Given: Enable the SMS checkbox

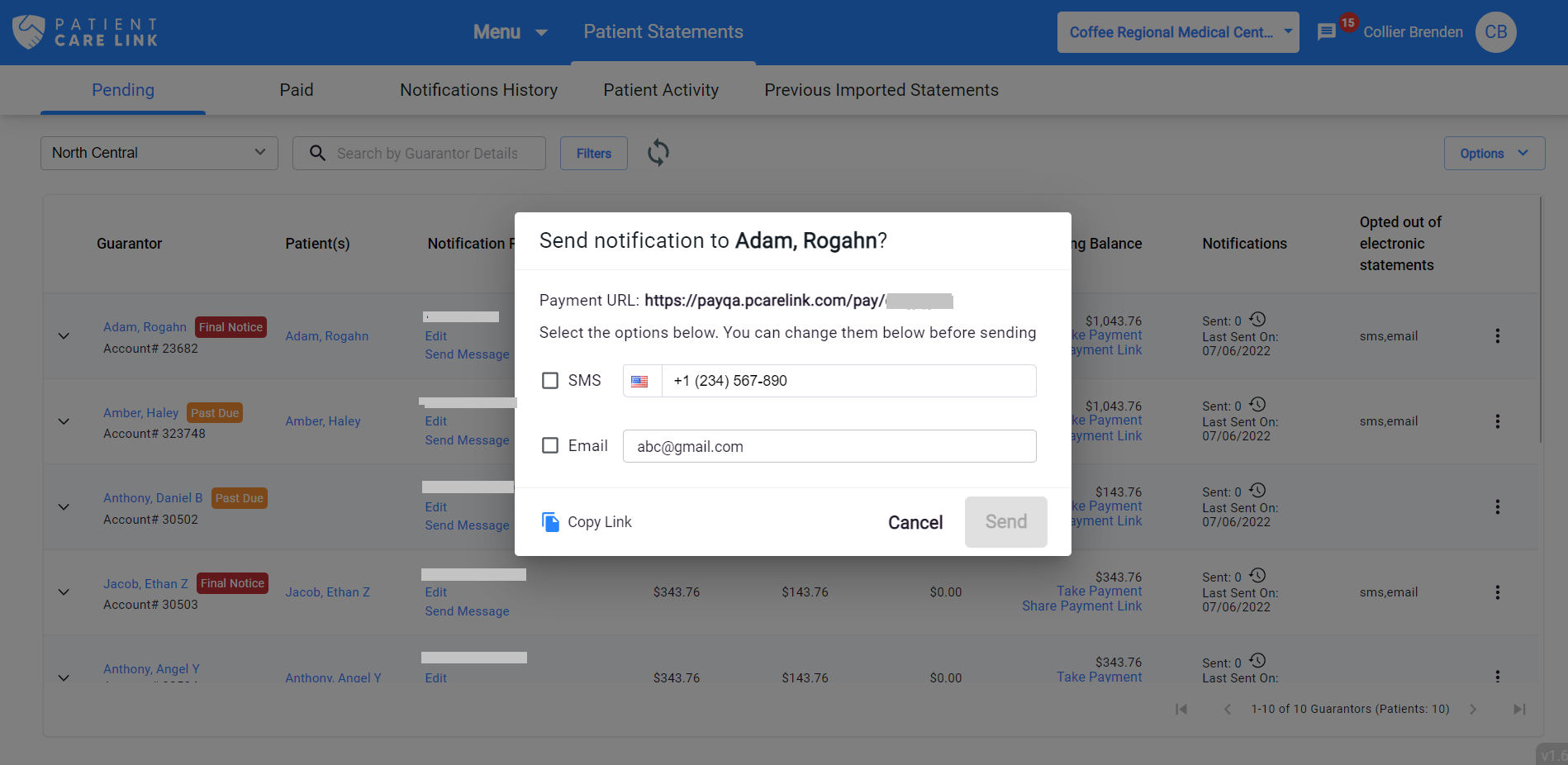Looking at the screenshot, I should (x=550, y=381).
